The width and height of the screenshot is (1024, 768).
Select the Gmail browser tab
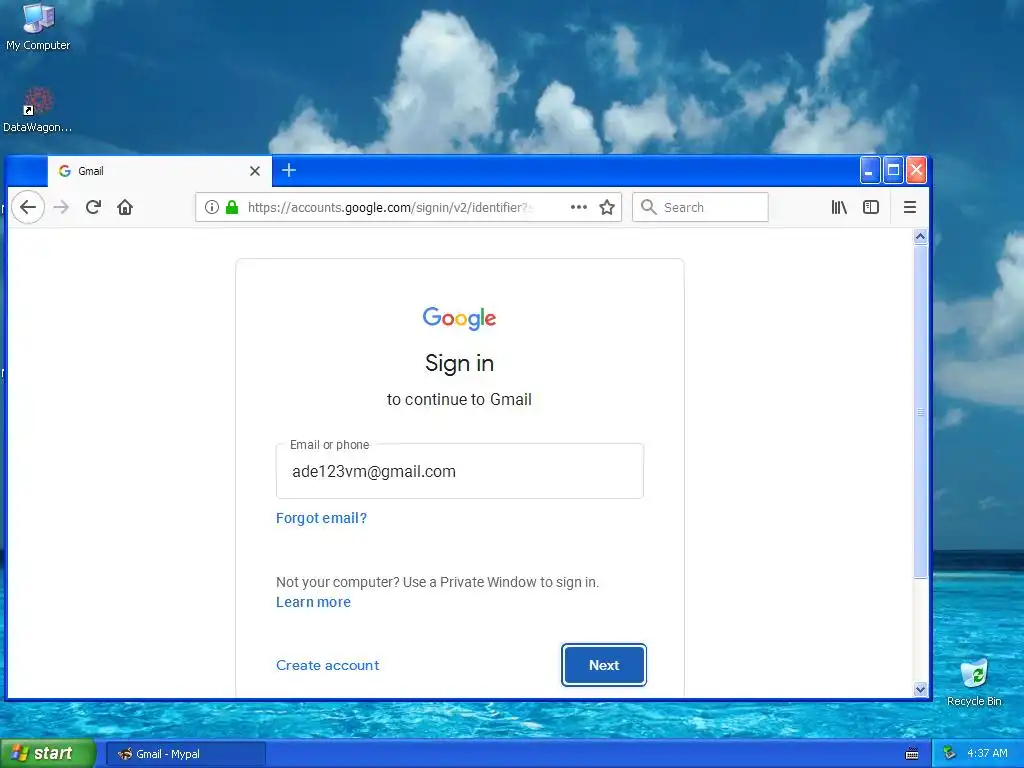(x=159, y=171)
